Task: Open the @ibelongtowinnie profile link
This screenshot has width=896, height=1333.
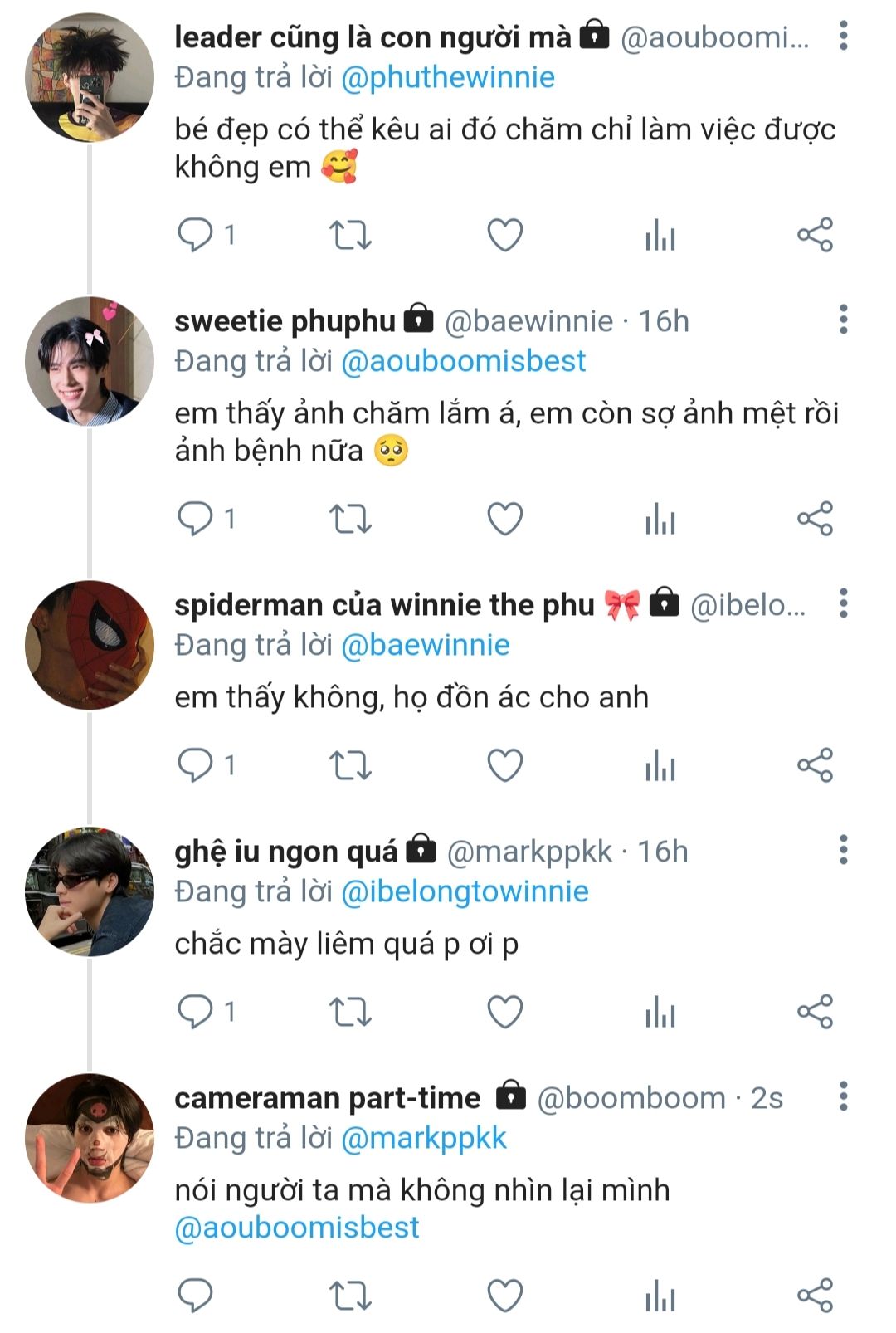Action: click(x=465, y=891)
